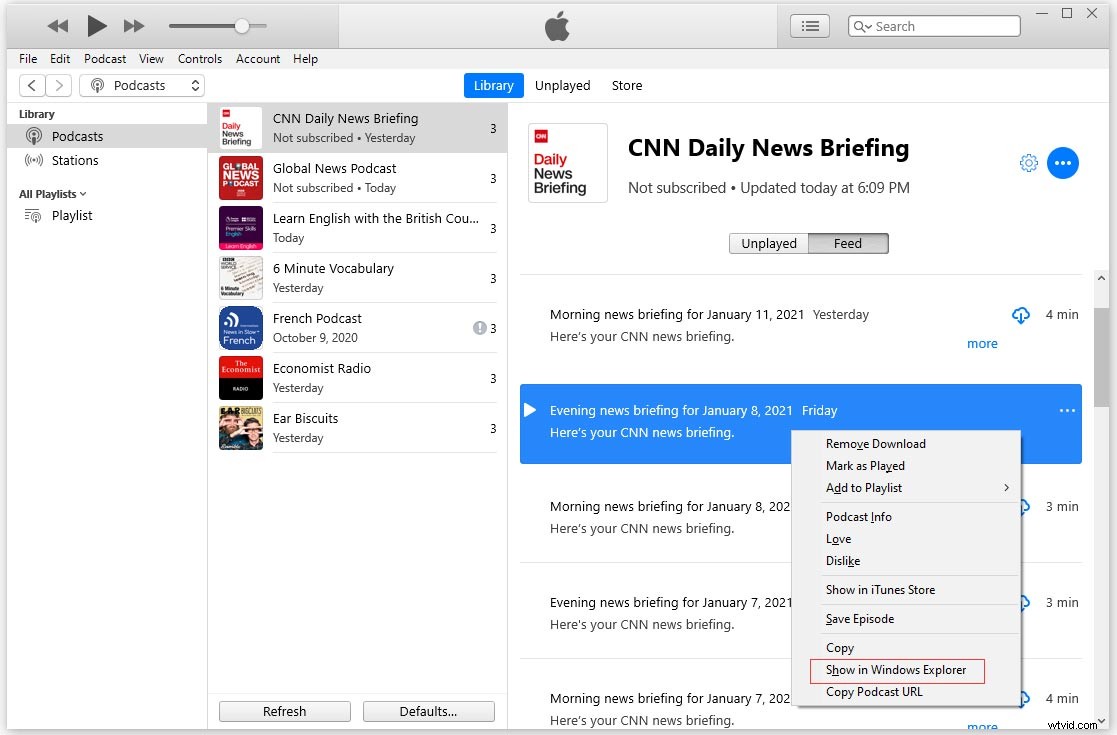This screenshot has height=735, width=1117.
Task: Adjust the volume slider in the toolbar
Action: point(243,25)
